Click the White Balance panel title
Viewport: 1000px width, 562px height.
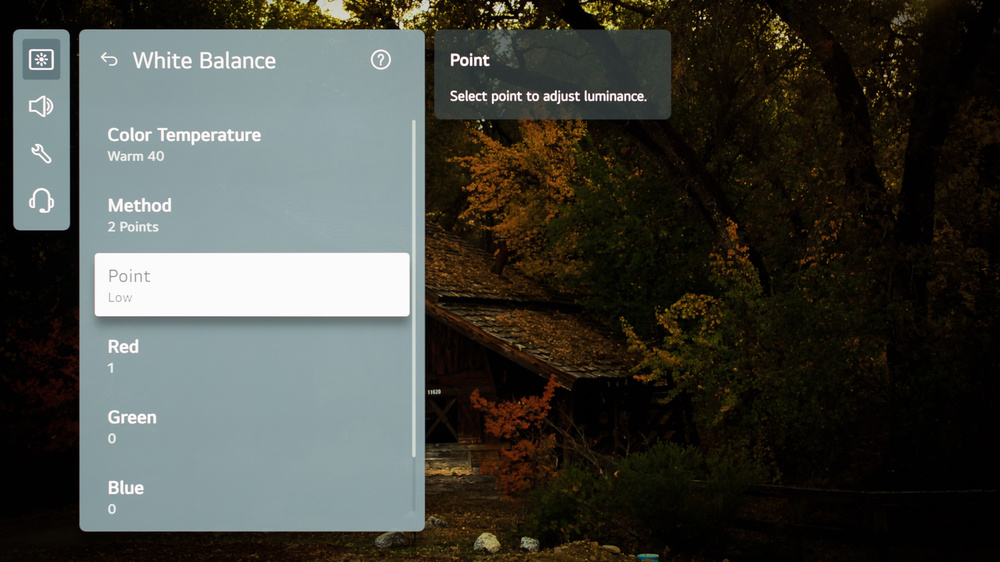point(204,60)
